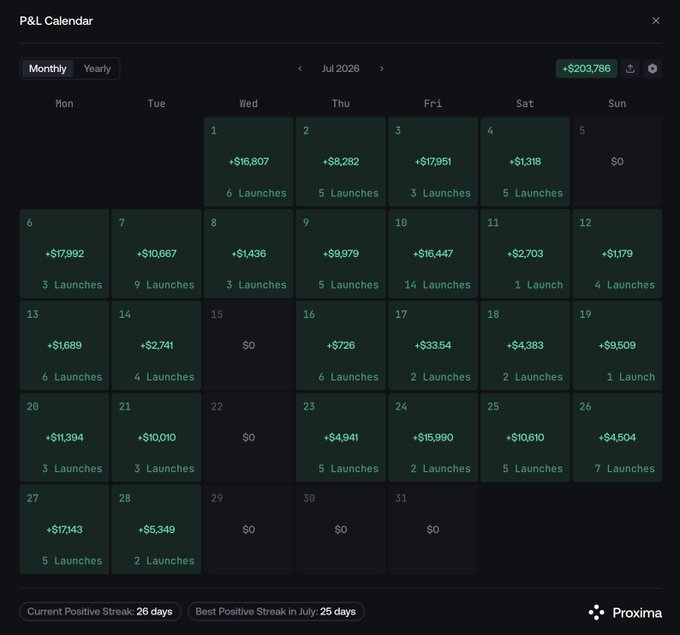Select July 26 cell showing +$4,504

tap(617, 438)
